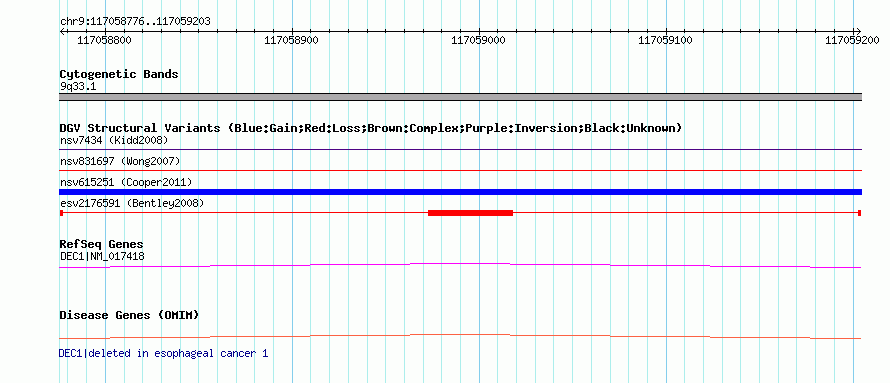Click the RefSeq Genes track title
The image size is (890, 383).
101,245
